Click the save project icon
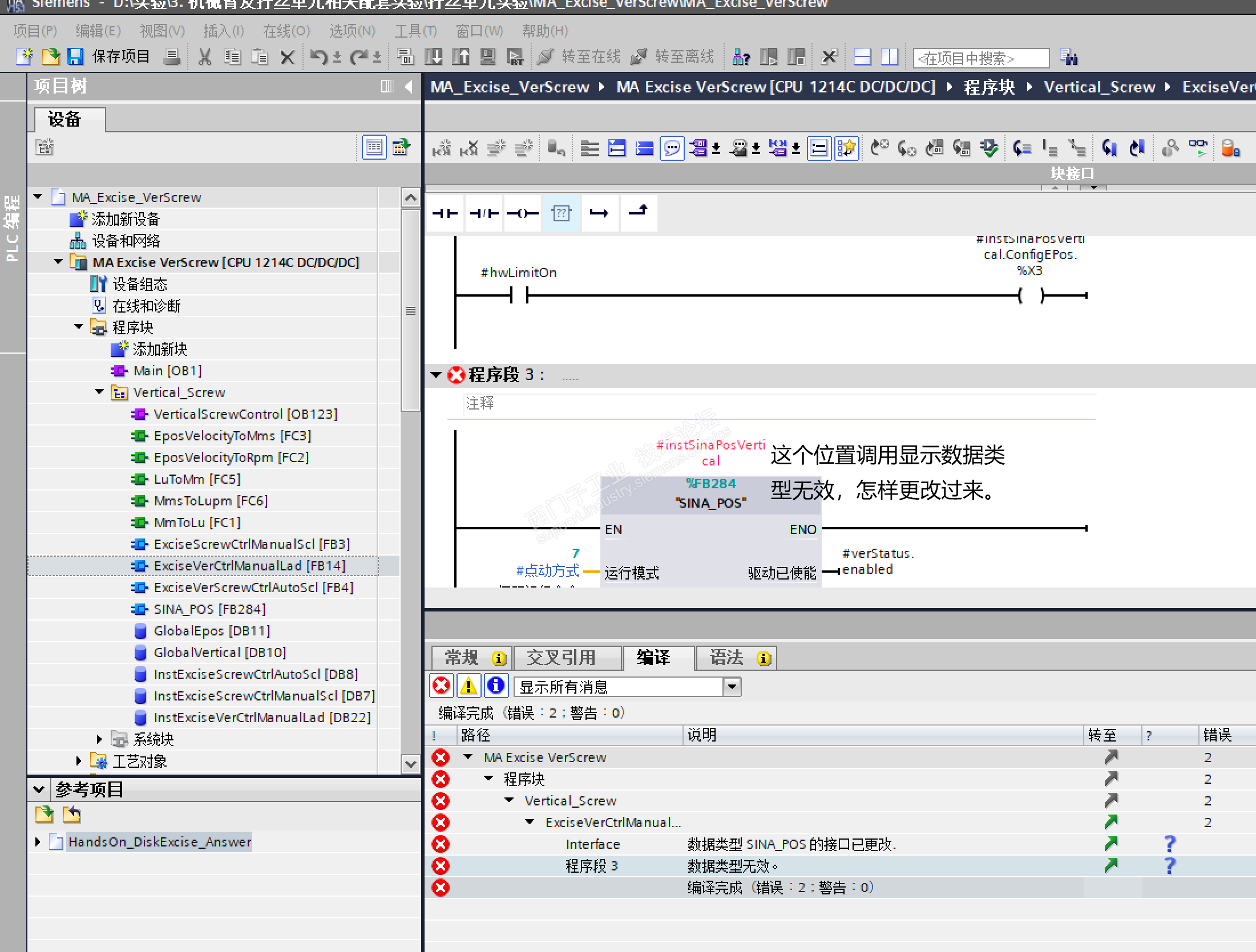 75,56
